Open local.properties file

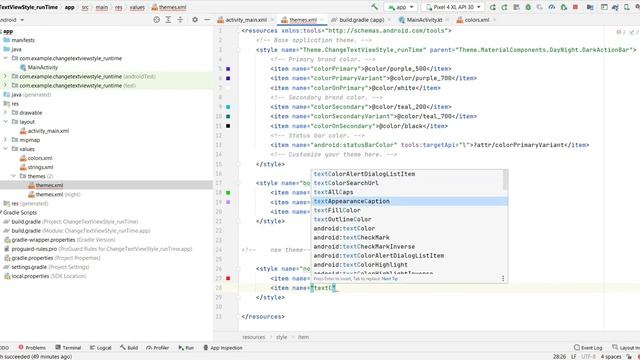click(49, 276)
